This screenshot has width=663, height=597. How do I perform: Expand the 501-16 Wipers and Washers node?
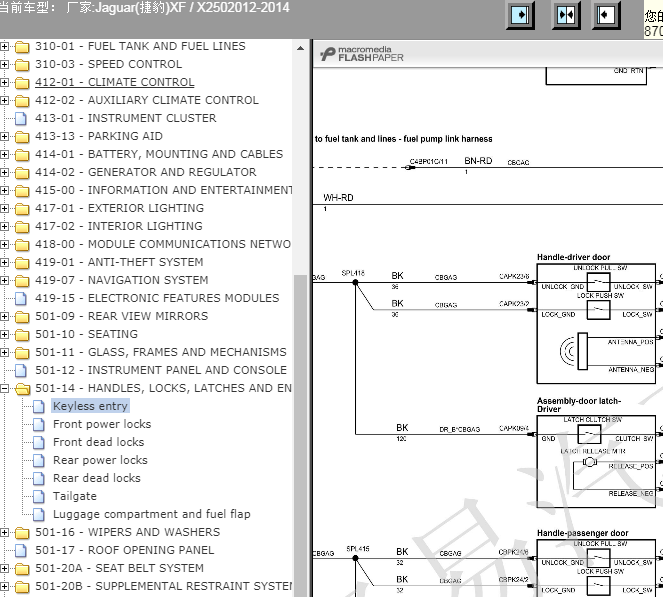(x=5, y=532)
